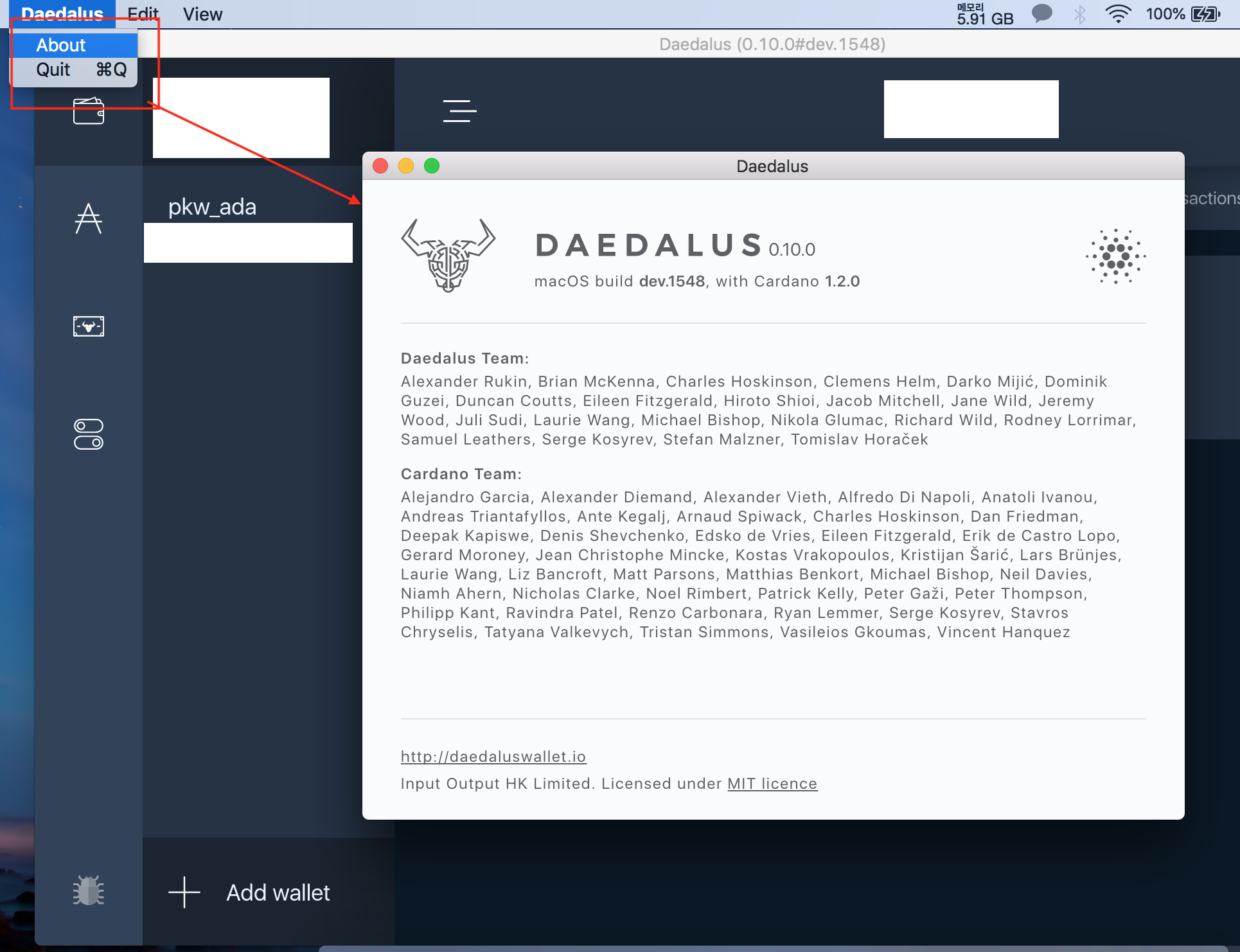Open the View menu
The image size is (1240, 952).
point(202,14)
